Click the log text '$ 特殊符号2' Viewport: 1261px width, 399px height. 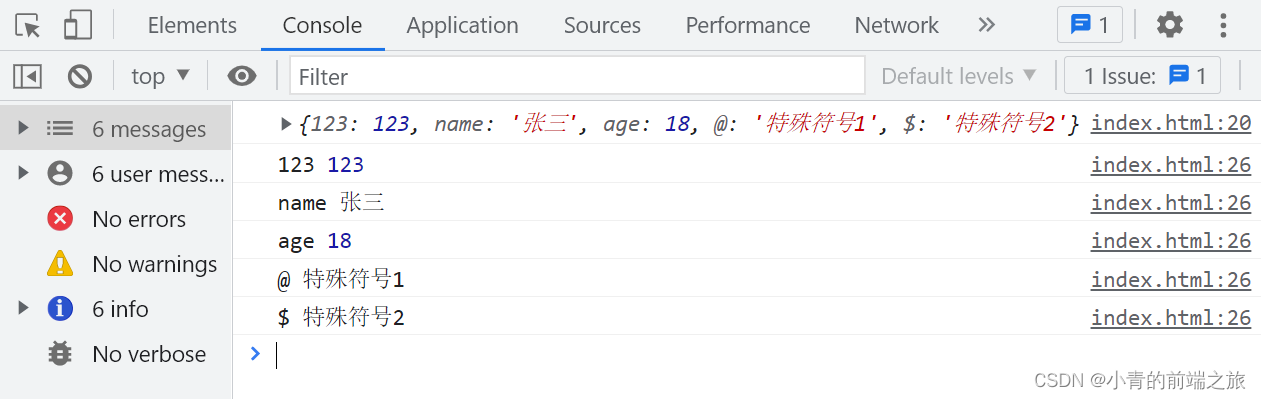[341, 318]
